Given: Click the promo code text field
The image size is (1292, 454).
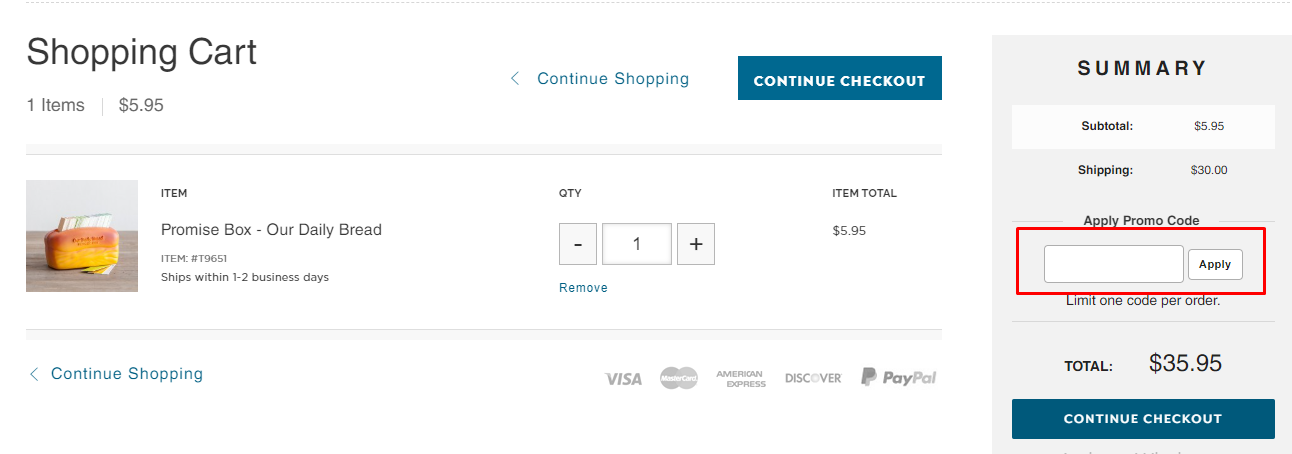Looking at the screenshot, I should click(x=1113, y=264).
